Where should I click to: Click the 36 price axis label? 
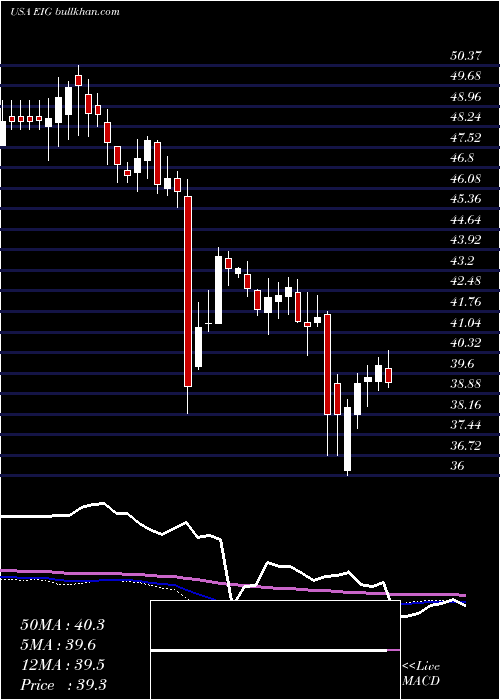pos(458,466)
